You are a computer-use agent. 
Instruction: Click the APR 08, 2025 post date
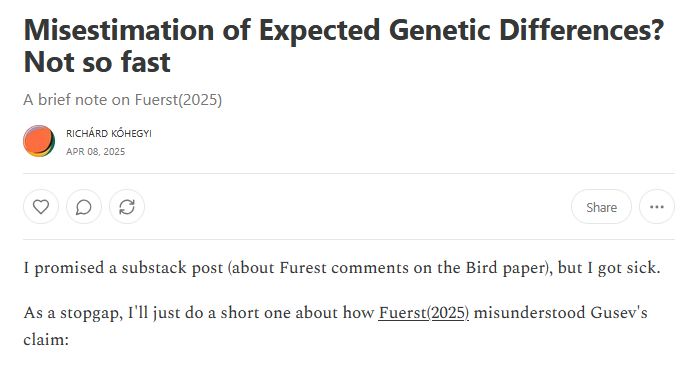tap(96, 152)
